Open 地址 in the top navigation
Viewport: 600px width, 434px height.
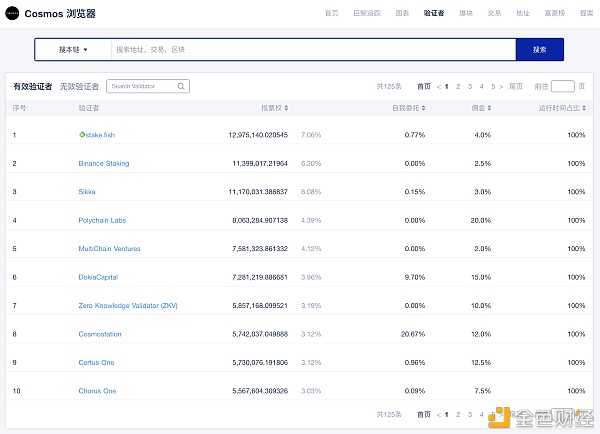(523, 13)
